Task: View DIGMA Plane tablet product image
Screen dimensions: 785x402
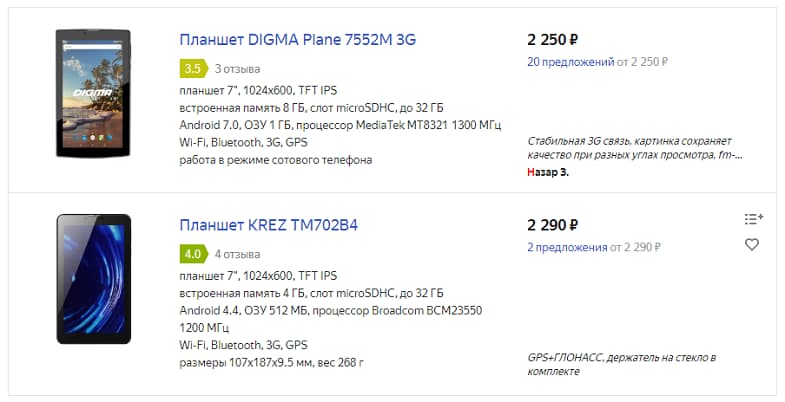Action: [93, 94]
